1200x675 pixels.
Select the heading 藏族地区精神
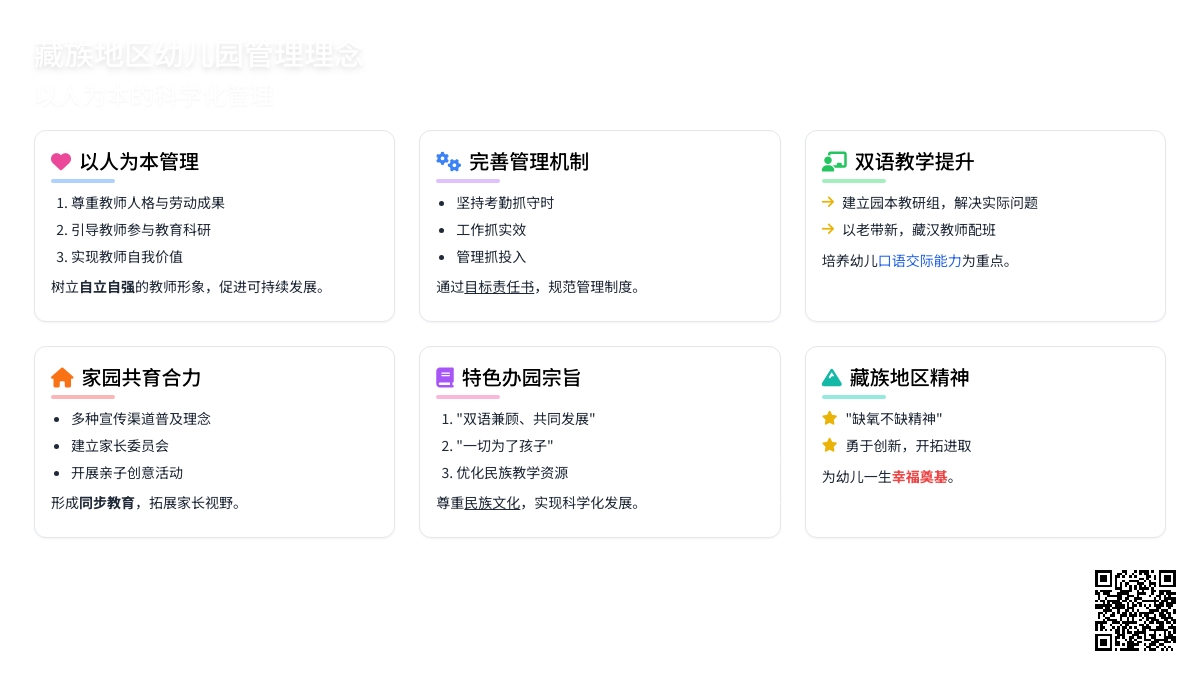pyautogui.click(x=910, y=378)
